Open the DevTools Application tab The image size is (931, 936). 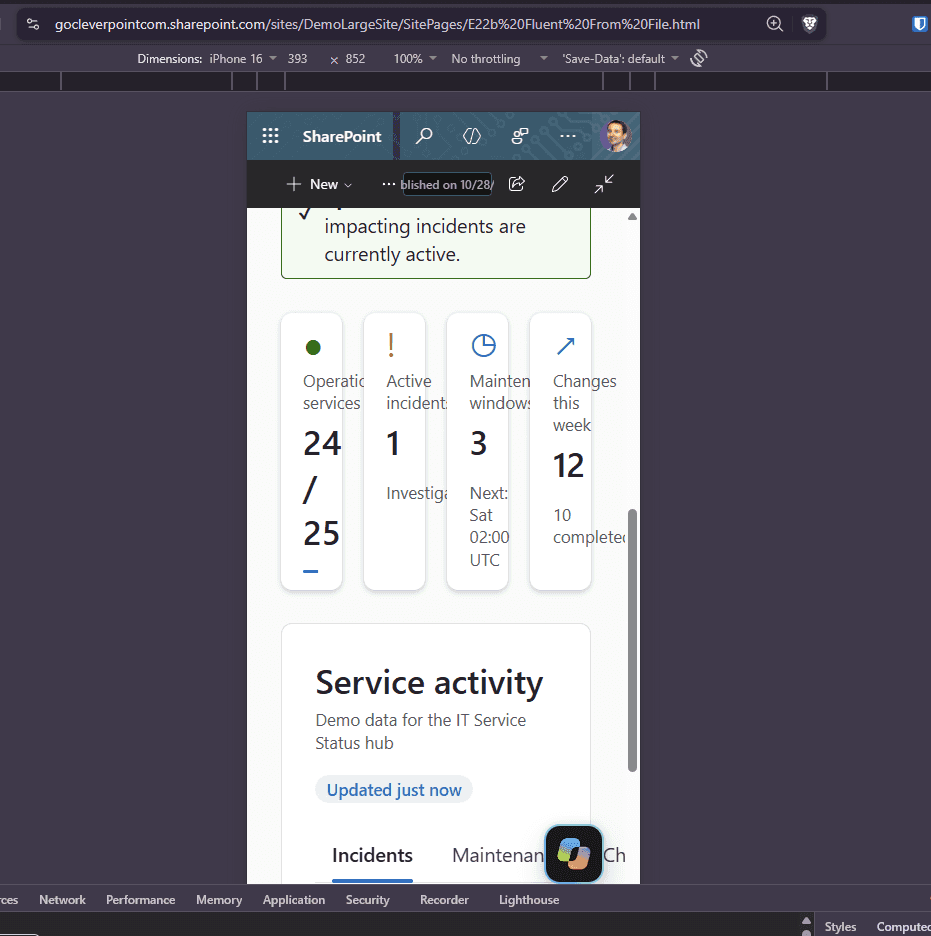click(x=294, y=900)
